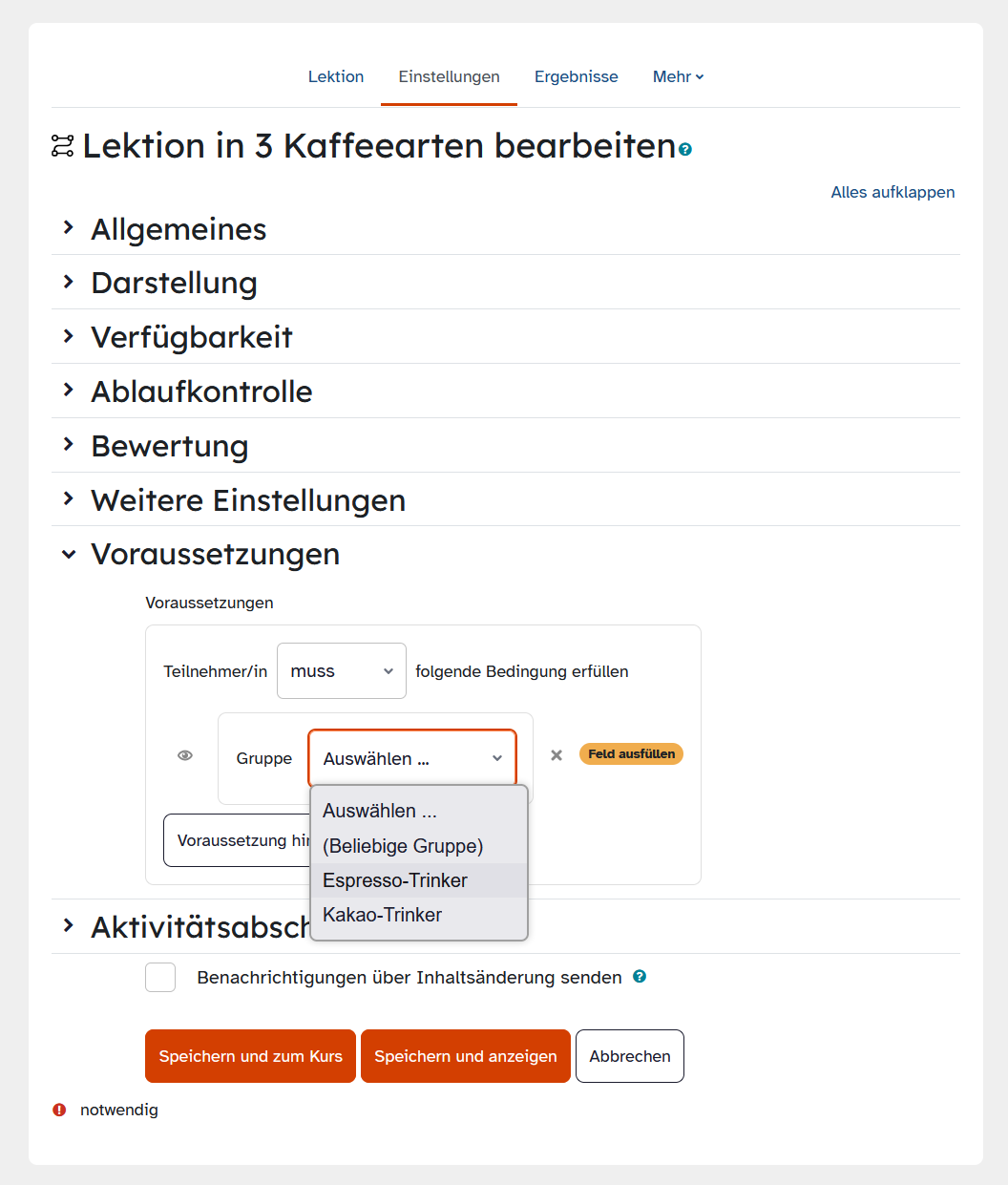Click the Alles aufklappen link
The width and height of the screenshot is (1008, 1185).
(x=892, y=192)
